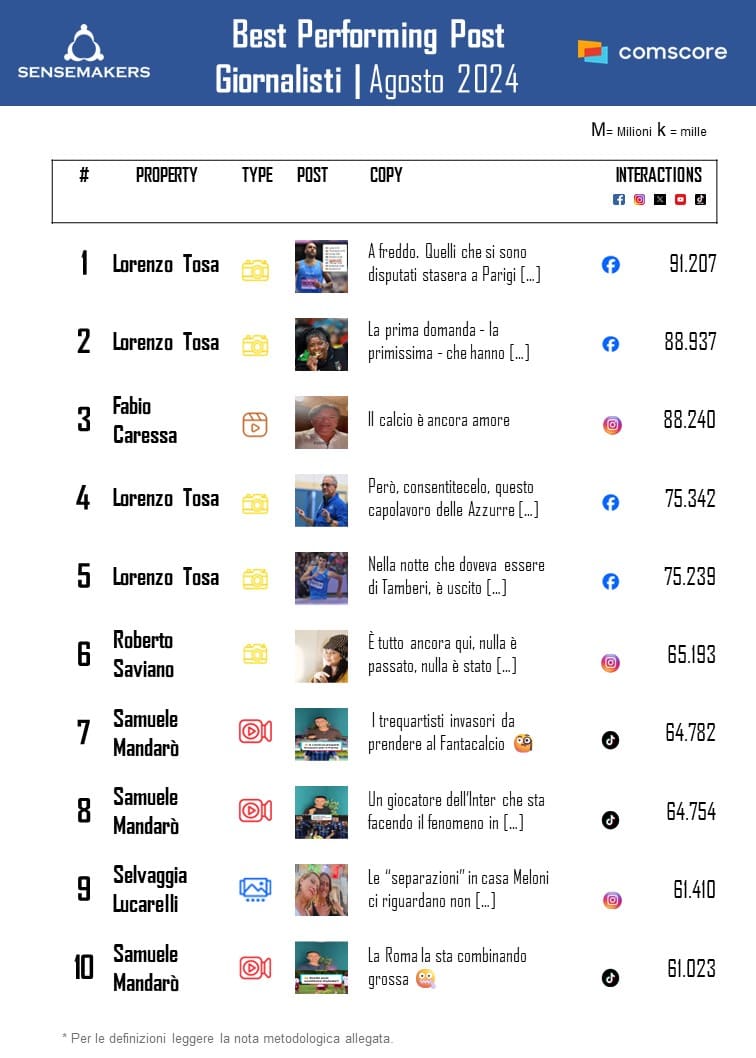Click the X icon under Interactions header
The height and width of the screenshot is (1058, 756).
click(x=660, y=199)
